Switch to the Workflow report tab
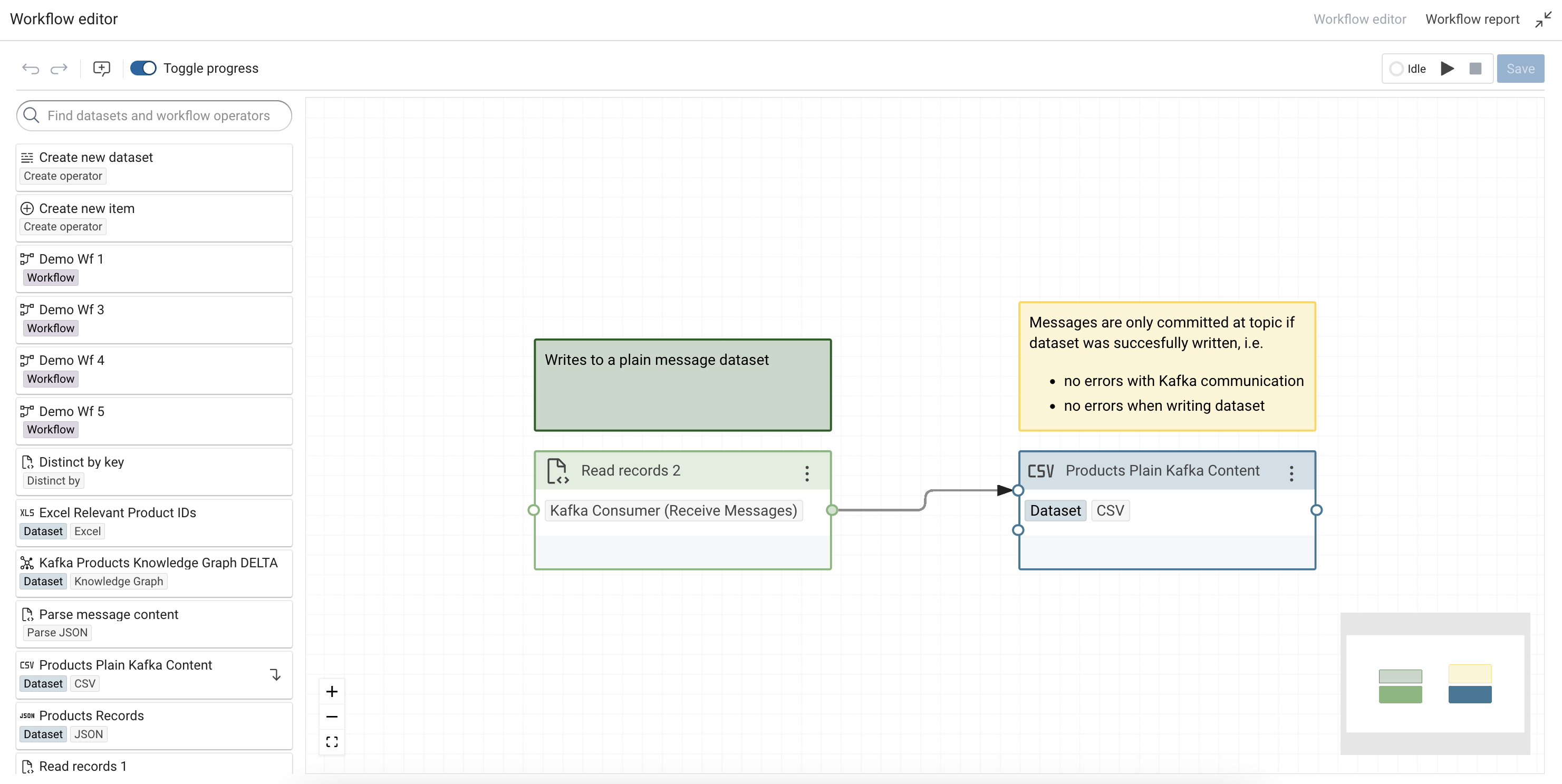Screen dimensions: 1562x784 click(x=1472, y=20)
